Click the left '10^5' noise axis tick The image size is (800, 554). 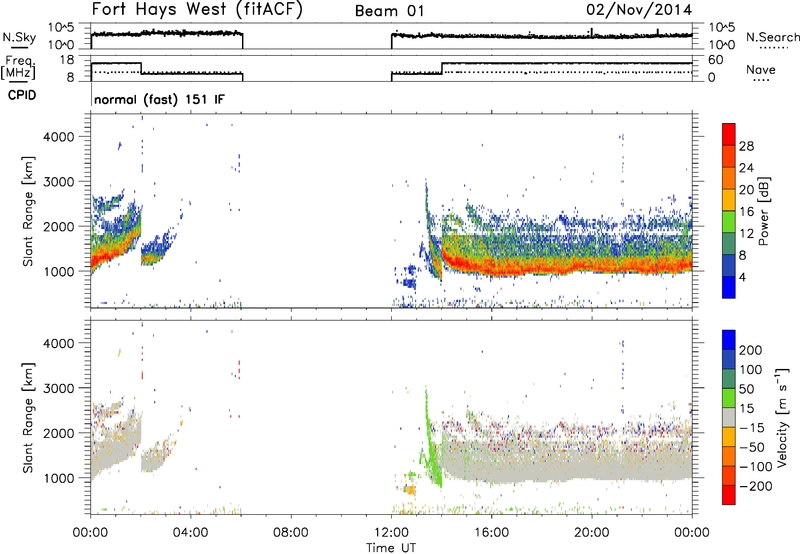pyautogui.click(x=61, y=28)
